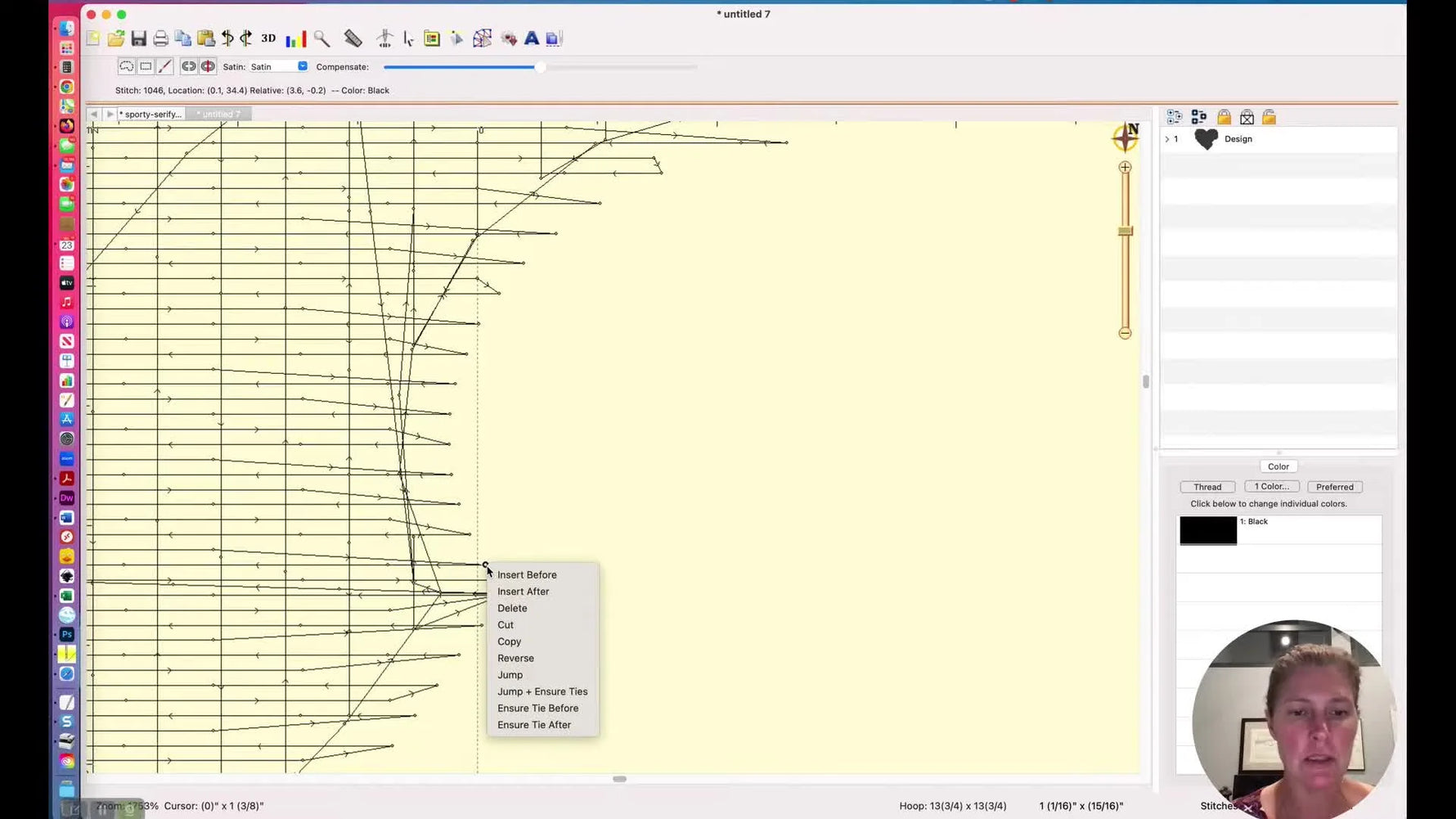
Task: Copy selection using the toolbar copy icon
Action: point(183,38)
